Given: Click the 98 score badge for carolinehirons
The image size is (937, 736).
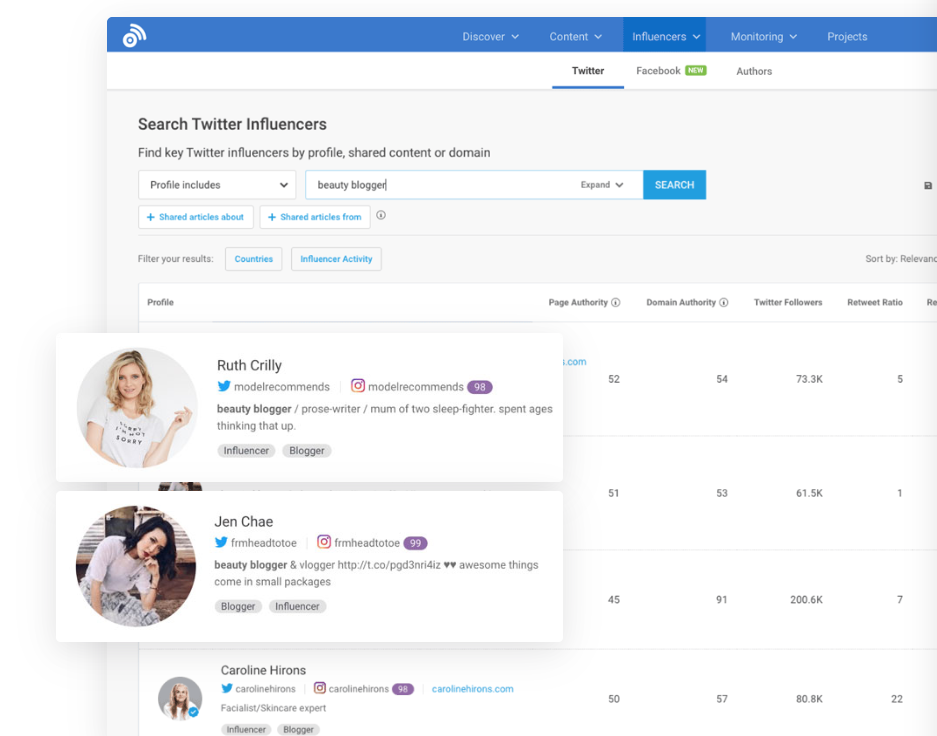Looking at the screenshot, I should (x=403, y=689).
